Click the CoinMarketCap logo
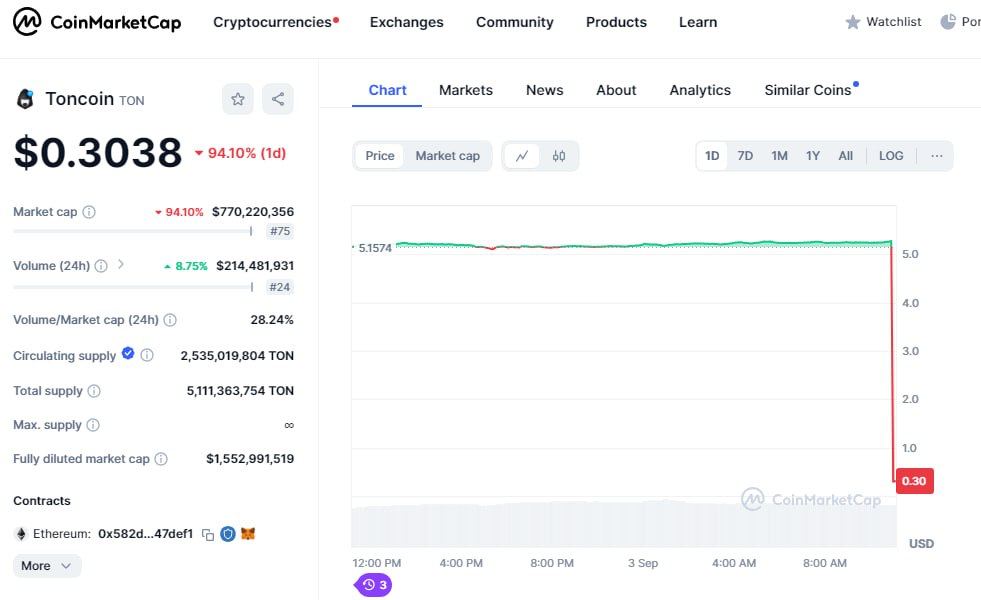This screenshot has width=981, height=600. [97, 21]
